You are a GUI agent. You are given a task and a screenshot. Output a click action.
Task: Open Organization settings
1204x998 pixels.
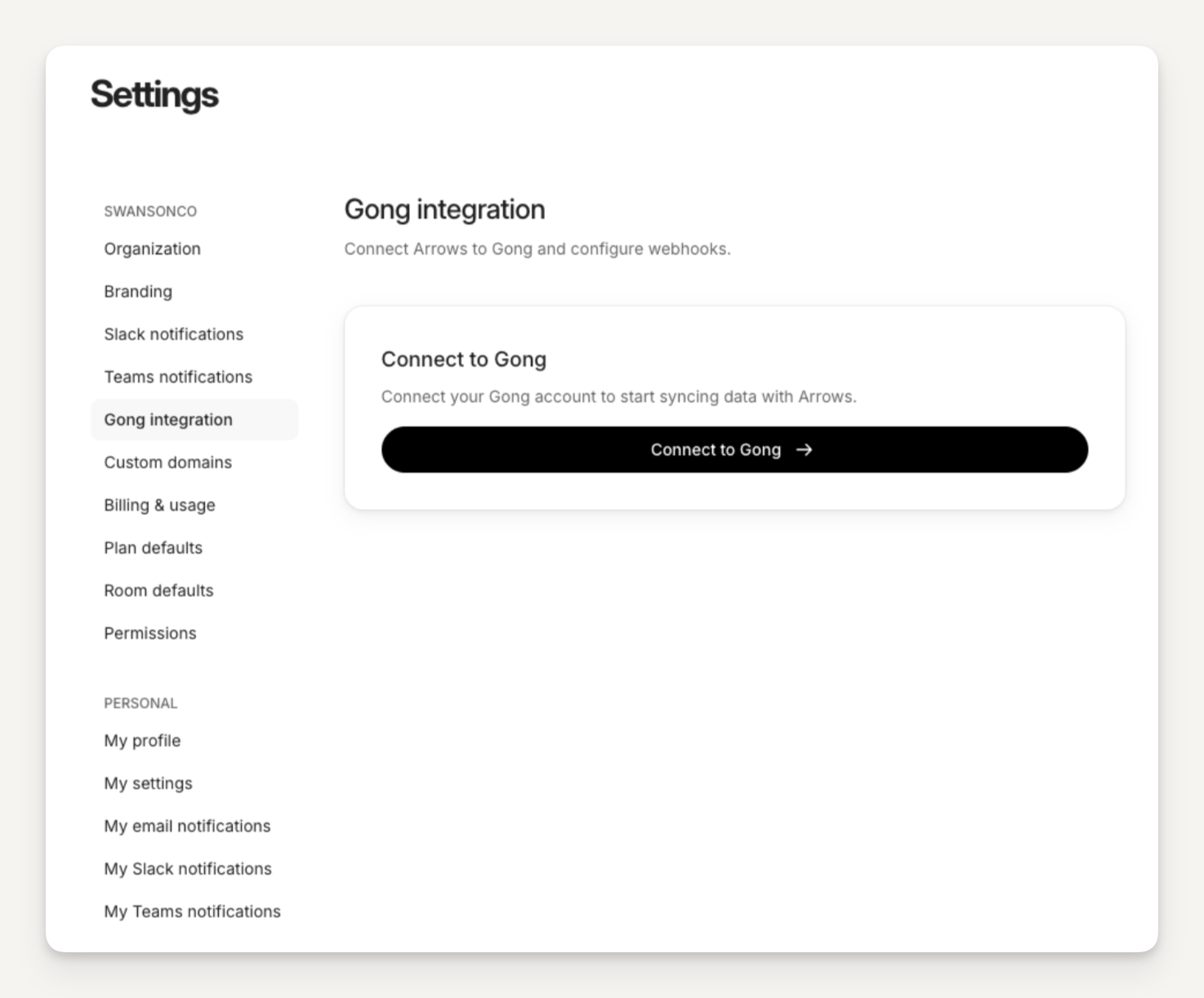pyautogui.click(x=152, y=249)
